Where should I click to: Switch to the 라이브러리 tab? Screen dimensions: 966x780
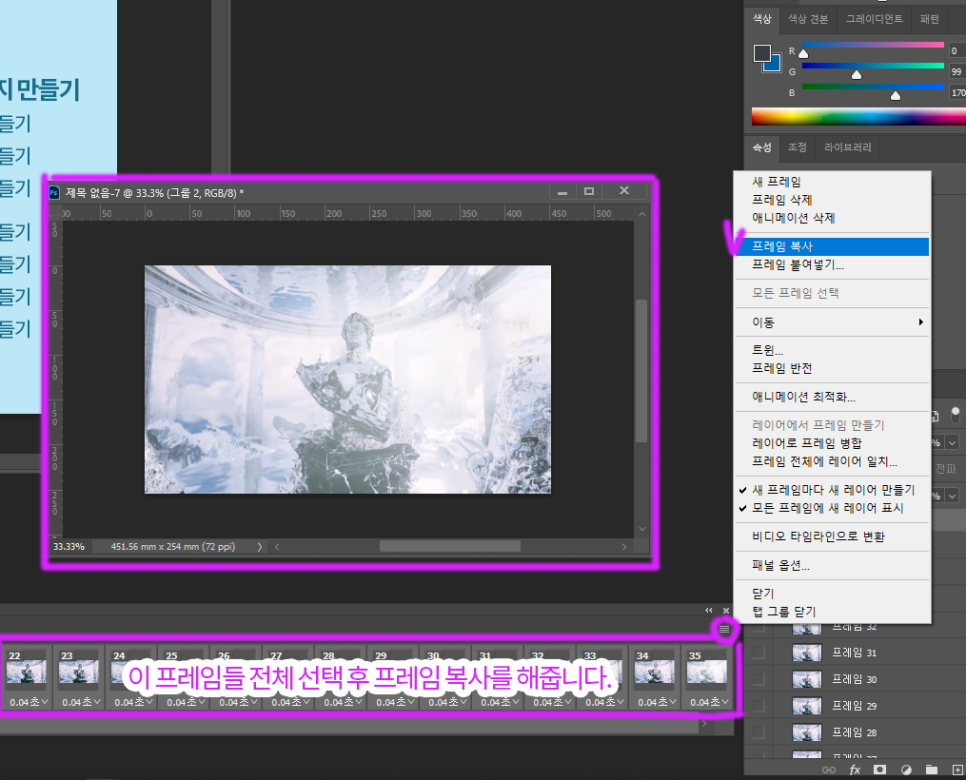click(848, 147)
